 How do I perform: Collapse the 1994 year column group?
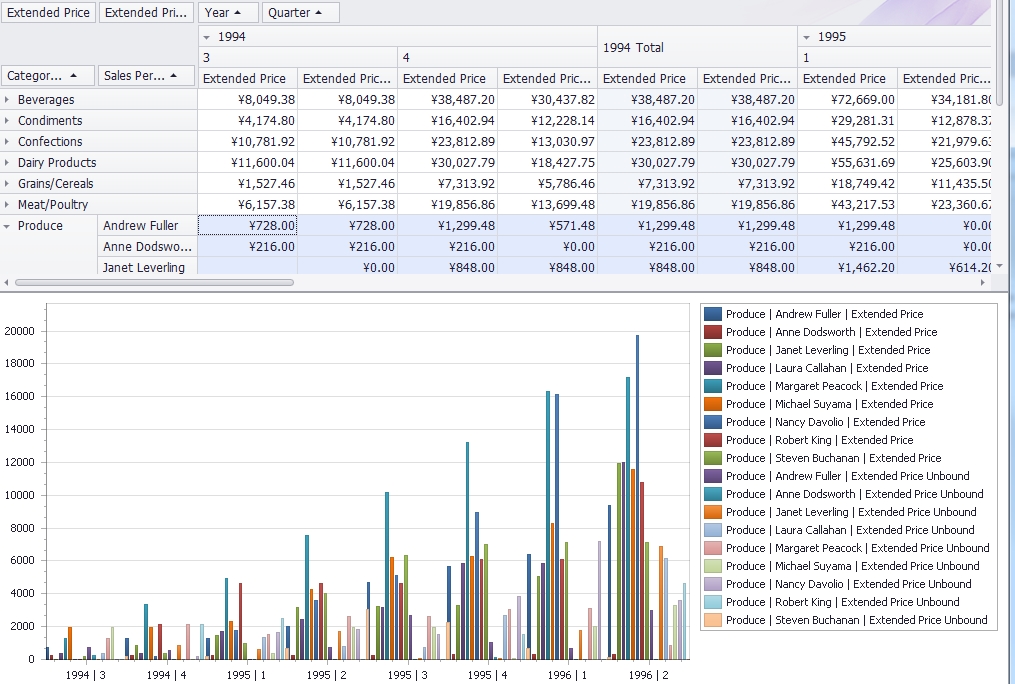click(206, 38)
